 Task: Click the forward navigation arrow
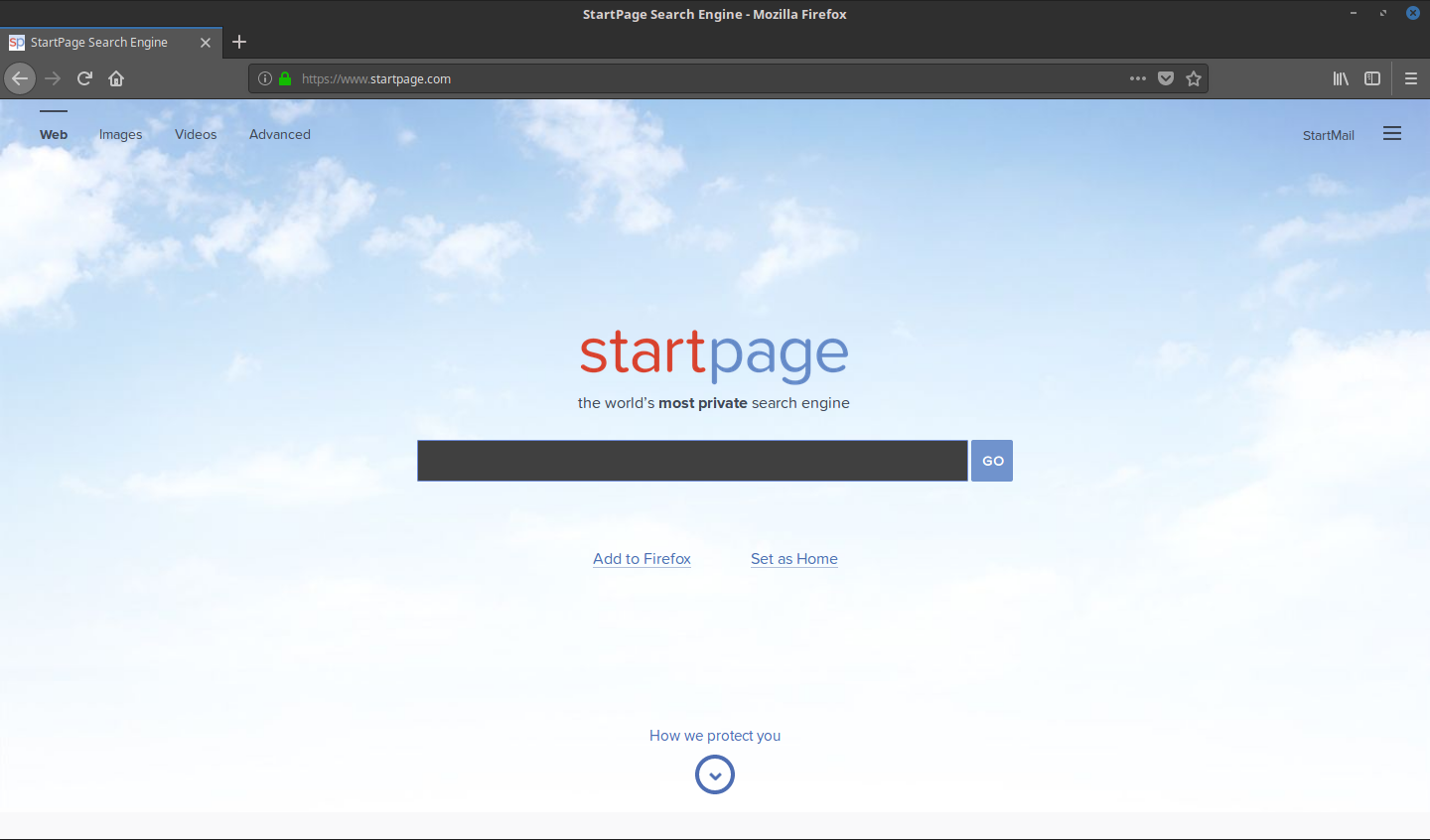(53, 78)
